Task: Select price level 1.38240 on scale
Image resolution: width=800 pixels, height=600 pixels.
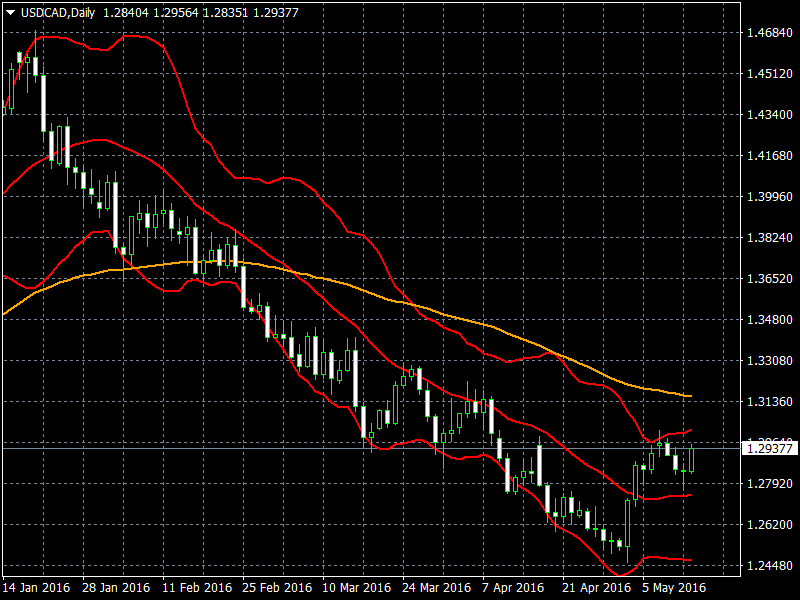Action: click(x=770, y=238)
